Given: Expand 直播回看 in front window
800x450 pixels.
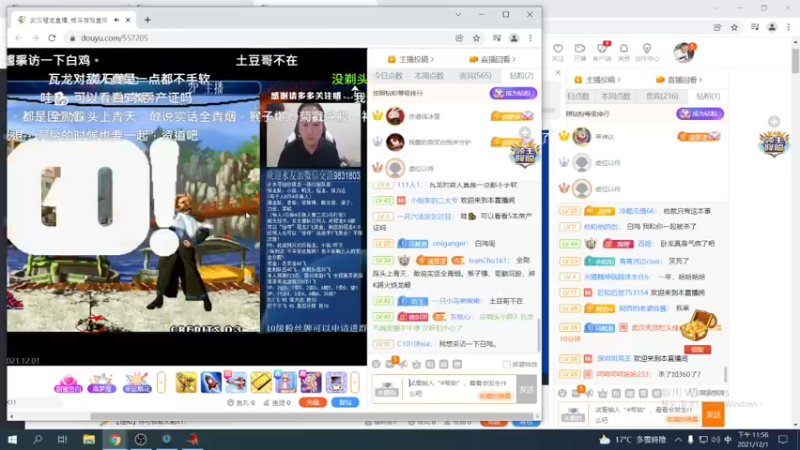Looking at the screenshot, I should (492, 59).
